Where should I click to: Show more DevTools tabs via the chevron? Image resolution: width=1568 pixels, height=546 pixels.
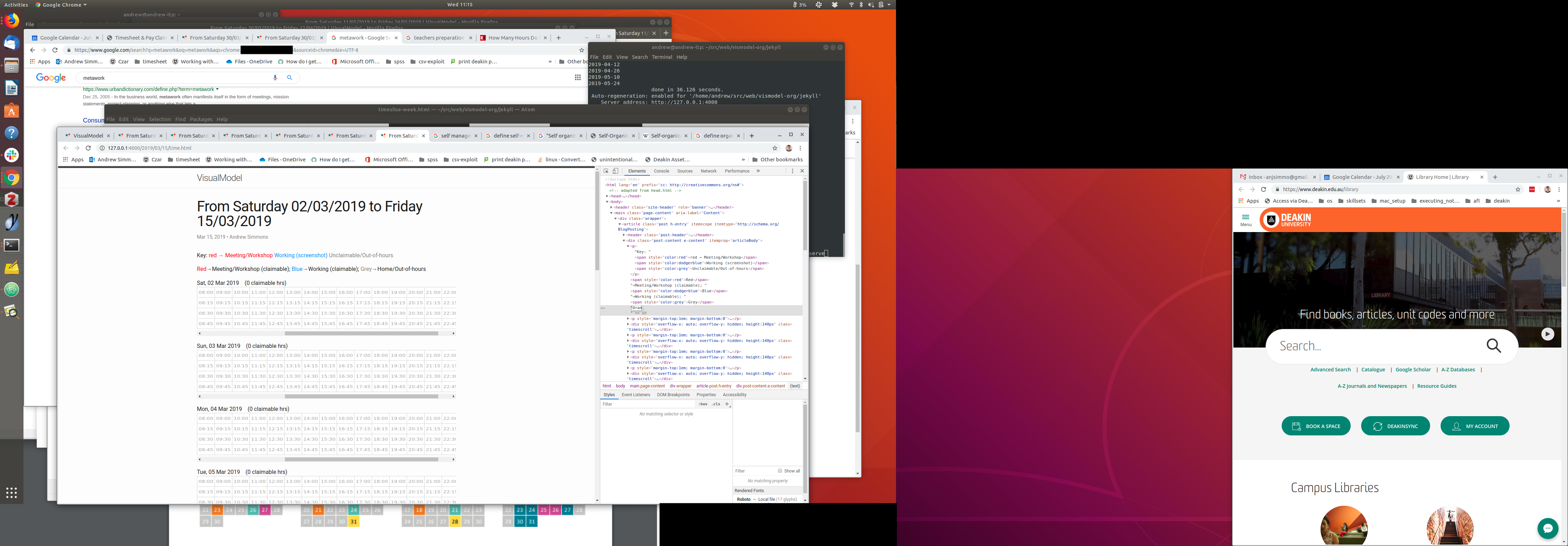(x=758, y=171)
